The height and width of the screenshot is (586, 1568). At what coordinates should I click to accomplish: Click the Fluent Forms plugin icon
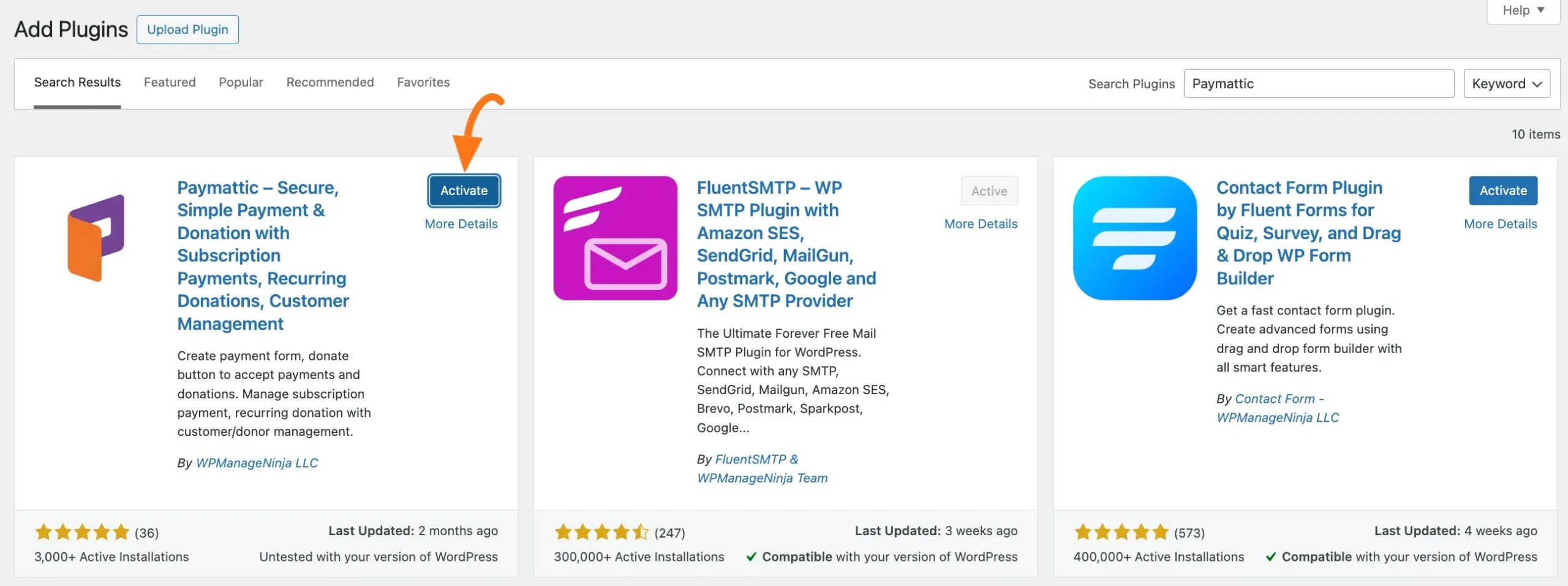[1133, 239]
